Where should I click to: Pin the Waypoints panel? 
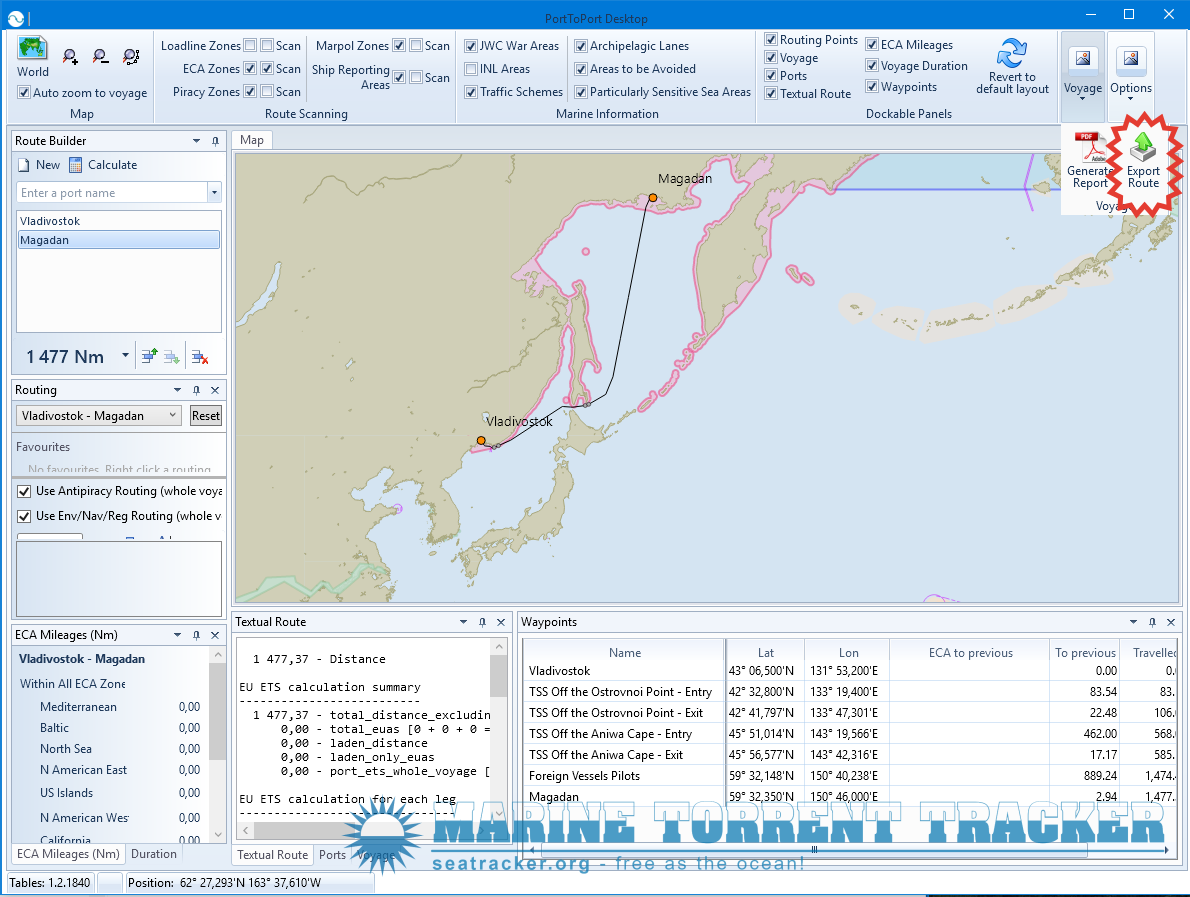click(1153, 622)
